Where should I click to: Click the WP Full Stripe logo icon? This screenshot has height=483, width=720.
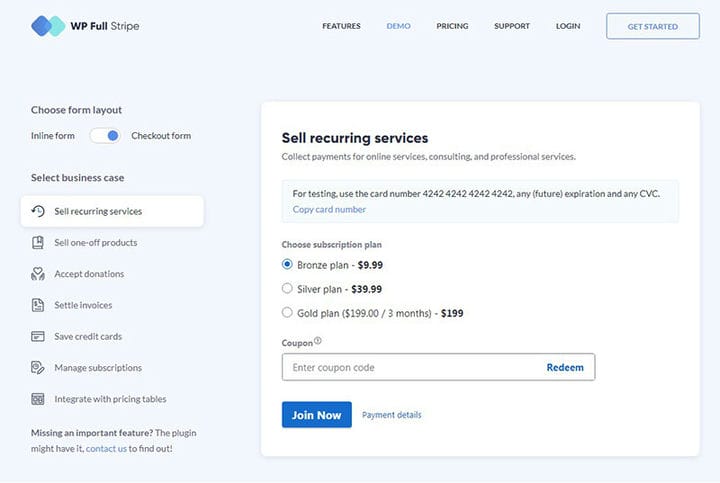pos(48,26)
